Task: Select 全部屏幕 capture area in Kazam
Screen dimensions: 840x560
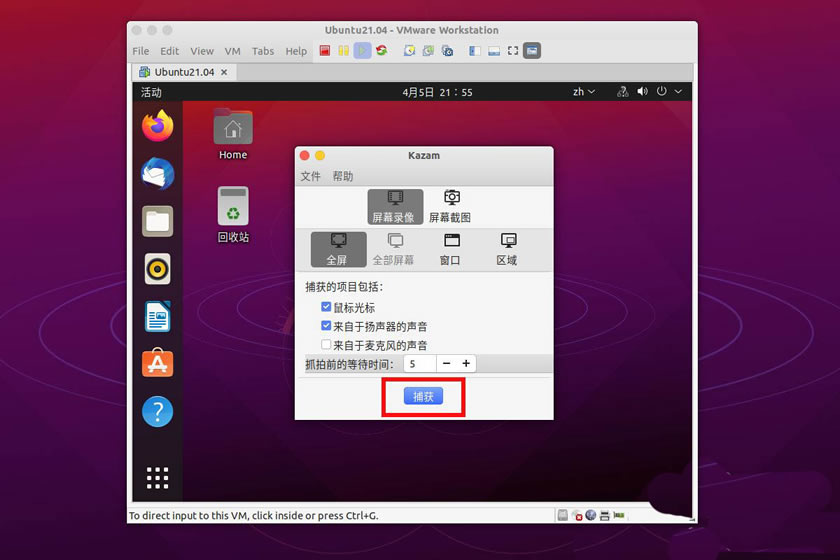Action: click(394, 249)
